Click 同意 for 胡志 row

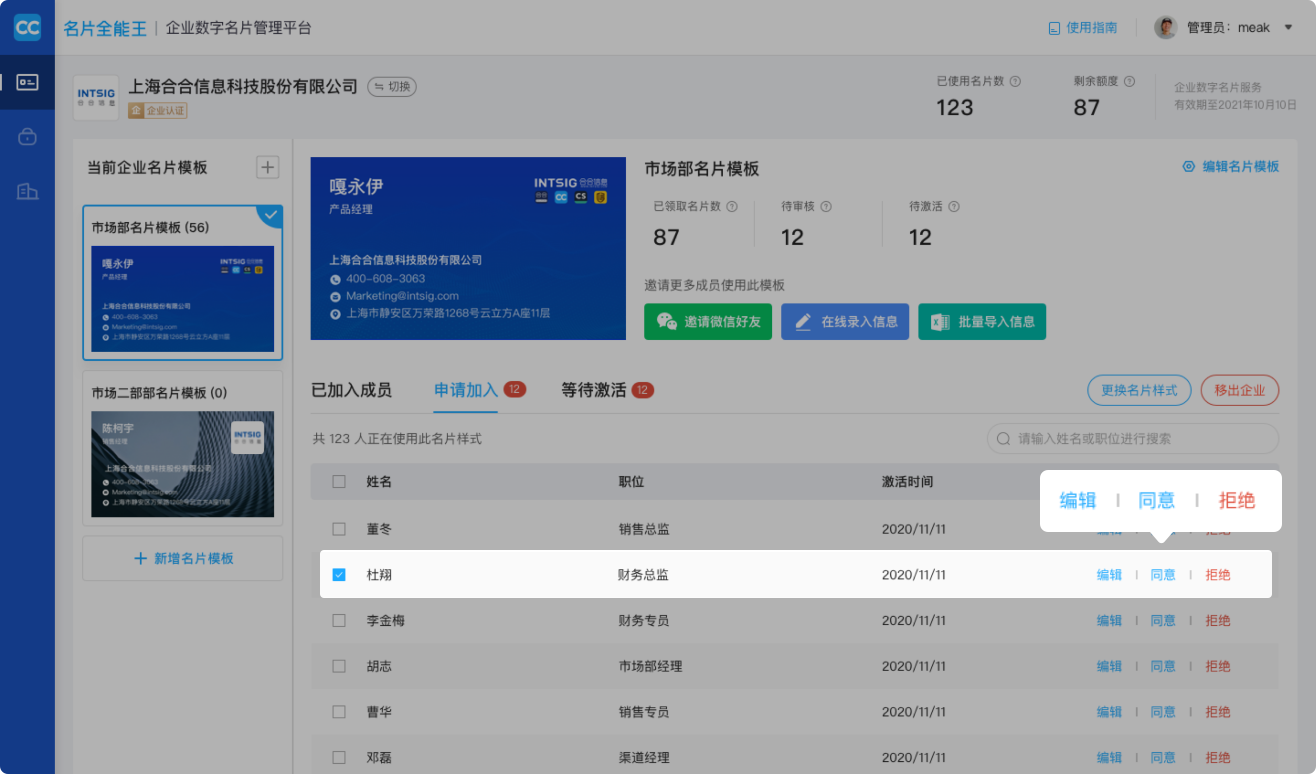1163,666
